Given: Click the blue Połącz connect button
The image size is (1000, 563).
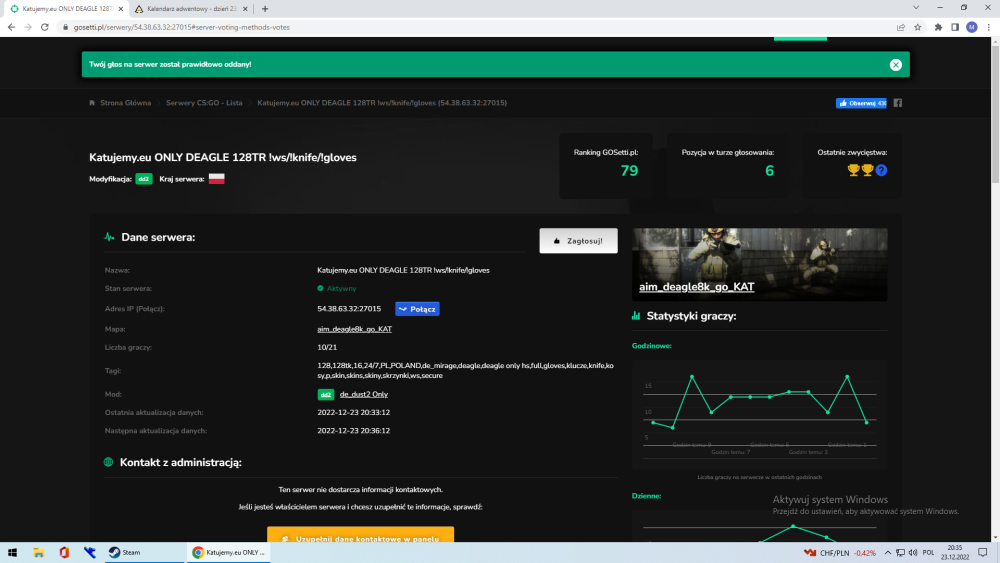Looking at the screenshot, I should pyautogui.click(x=417, y=309).
